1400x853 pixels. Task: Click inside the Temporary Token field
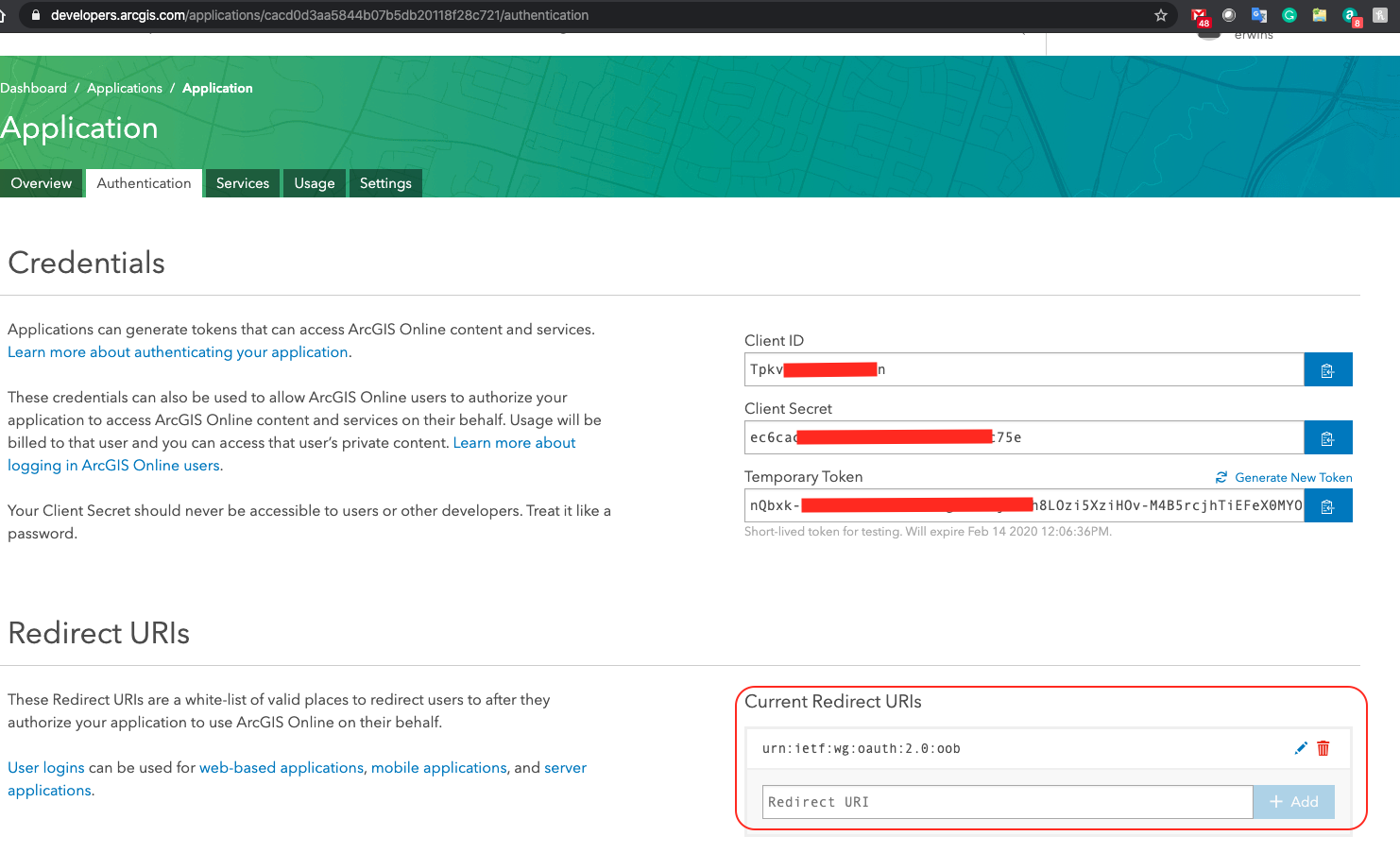(x=1024, y=505)
